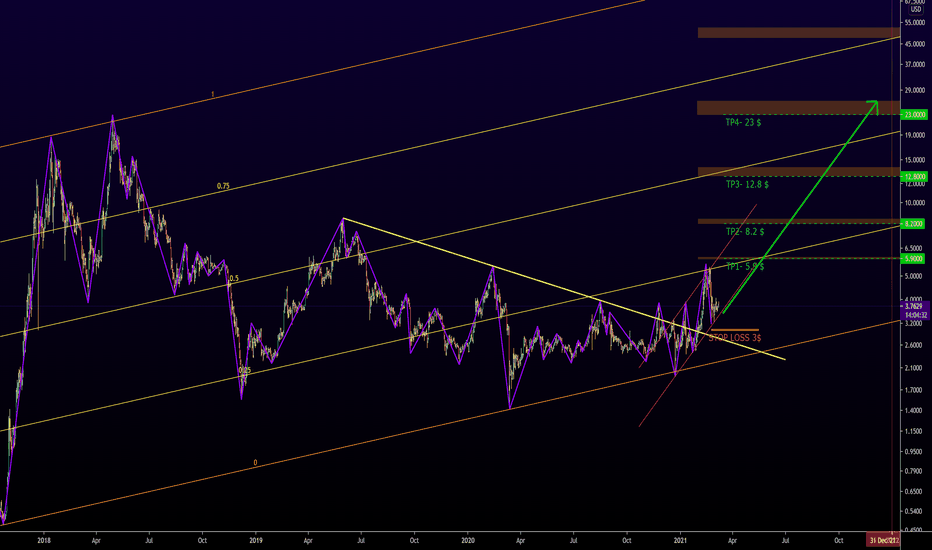Click the 1.7000 price axis label
This screenshot has width=932, height=550.
914,391
